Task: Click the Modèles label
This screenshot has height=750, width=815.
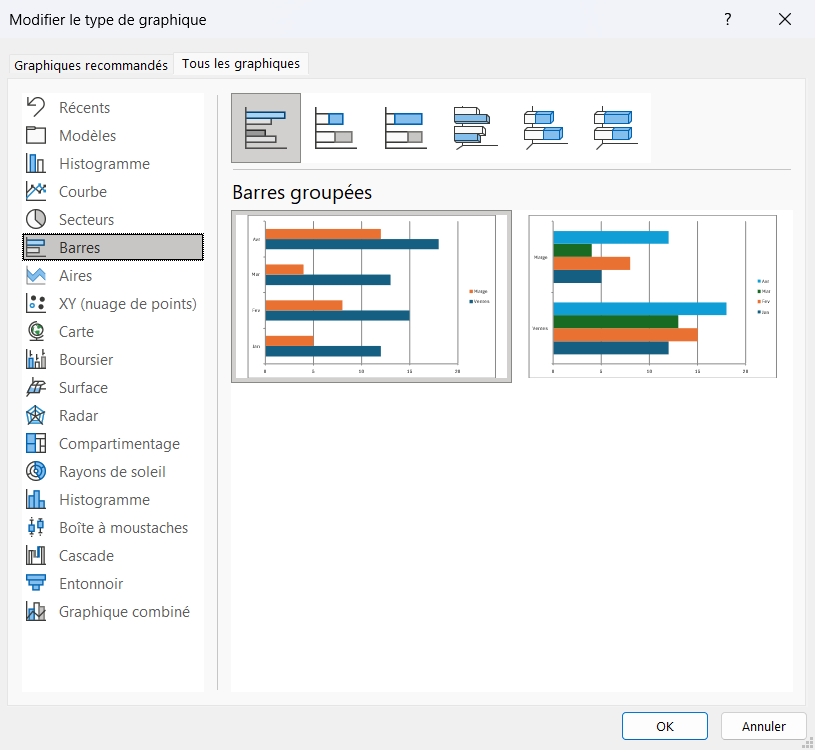Action: (x=87, y=136)
